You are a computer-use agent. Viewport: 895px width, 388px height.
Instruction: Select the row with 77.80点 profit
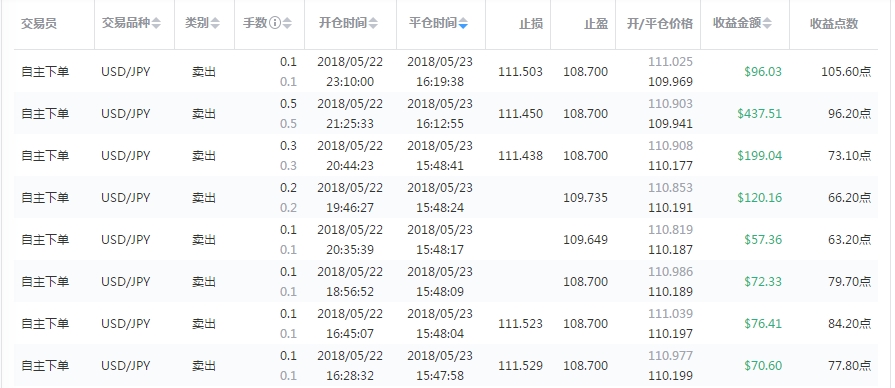tap(446, 366)
